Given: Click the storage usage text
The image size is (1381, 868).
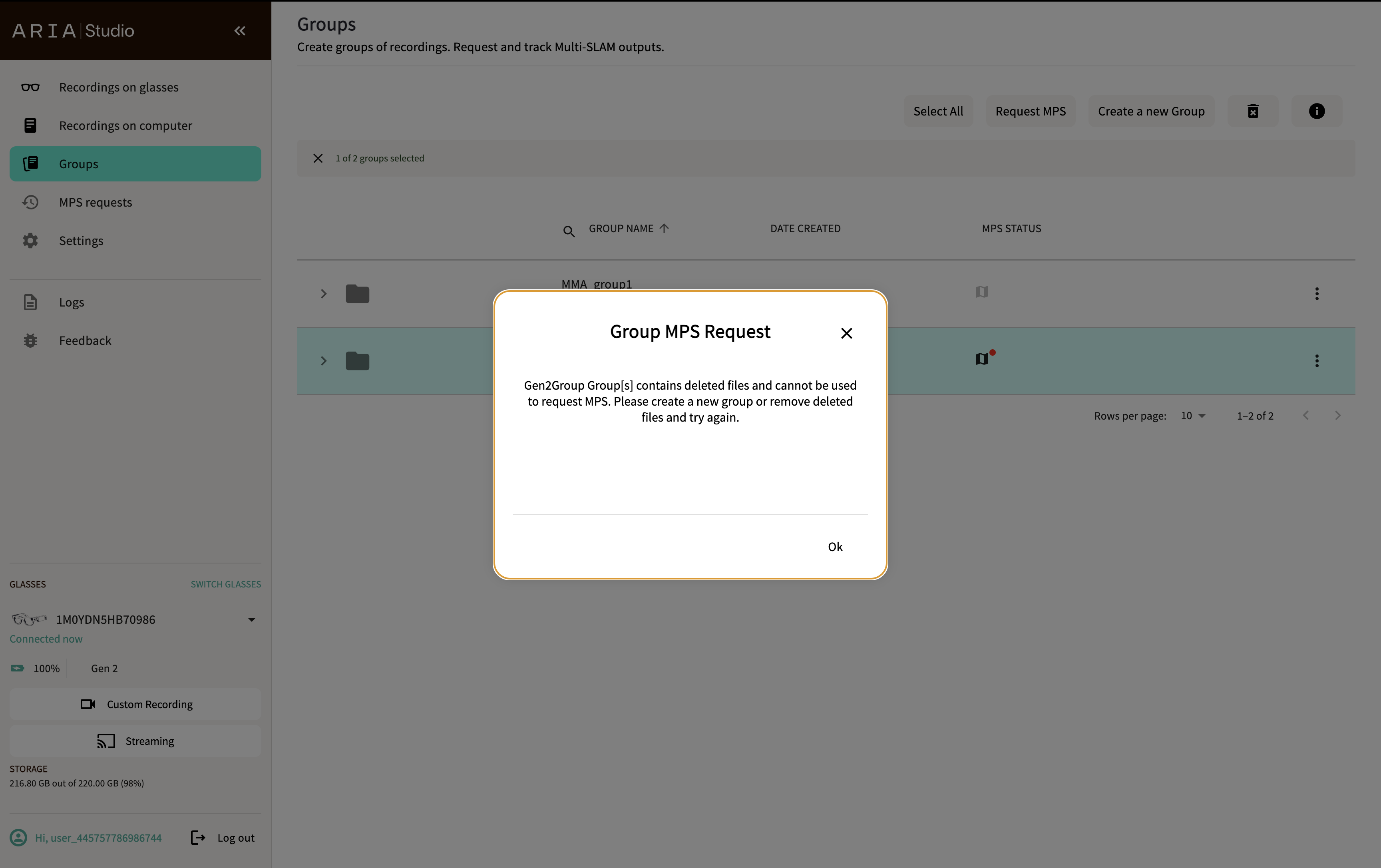Looking at the screenshot, I should [77, 783].
